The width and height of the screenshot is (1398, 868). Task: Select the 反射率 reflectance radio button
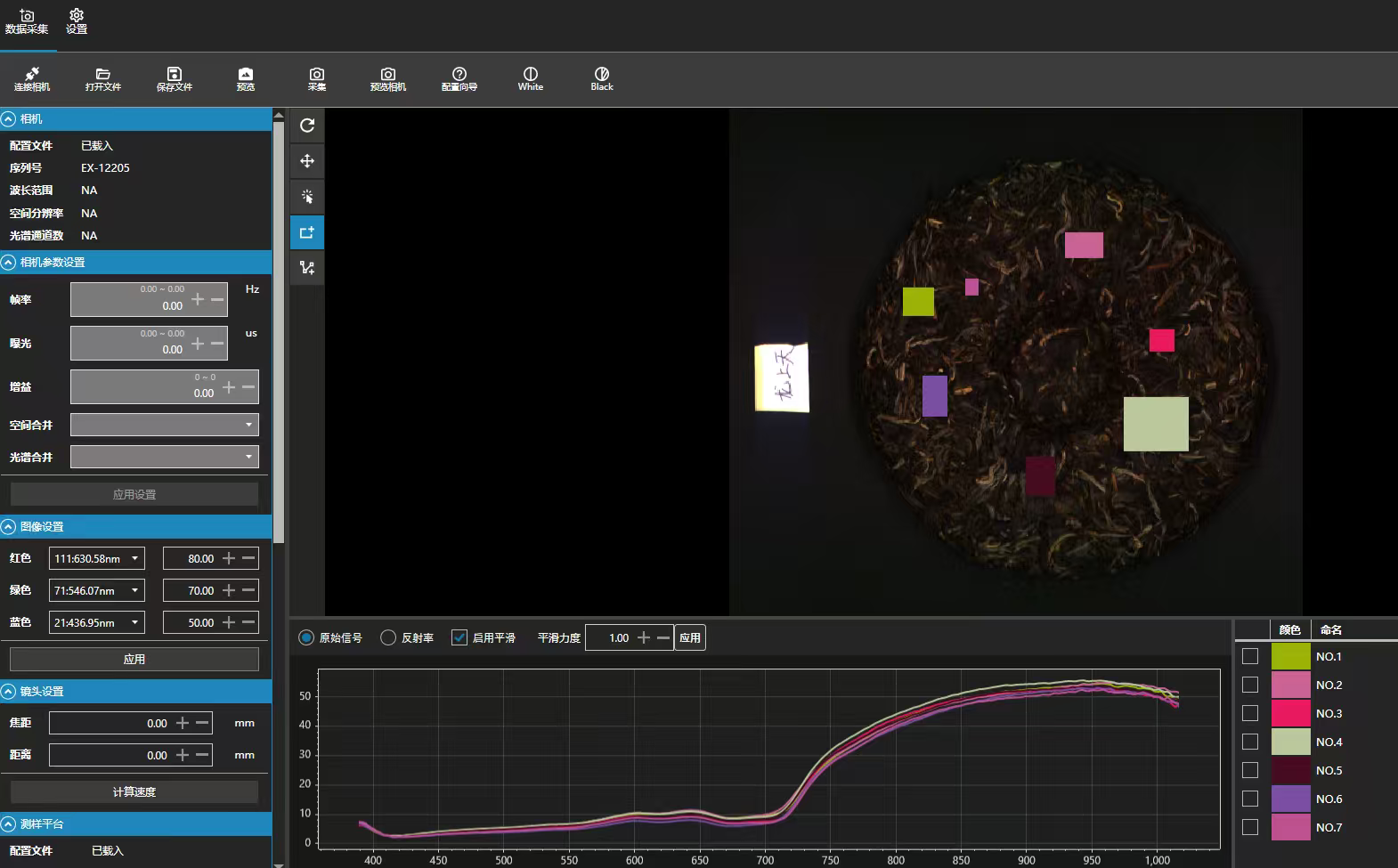coord(388,637)
